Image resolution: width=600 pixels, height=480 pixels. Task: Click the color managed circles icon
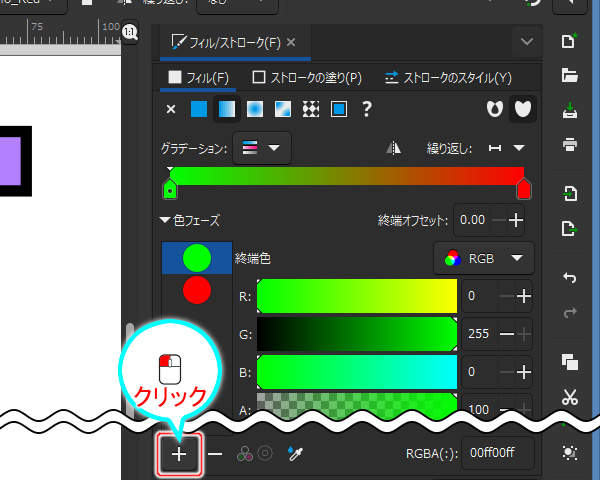click(x=245, y=454)
